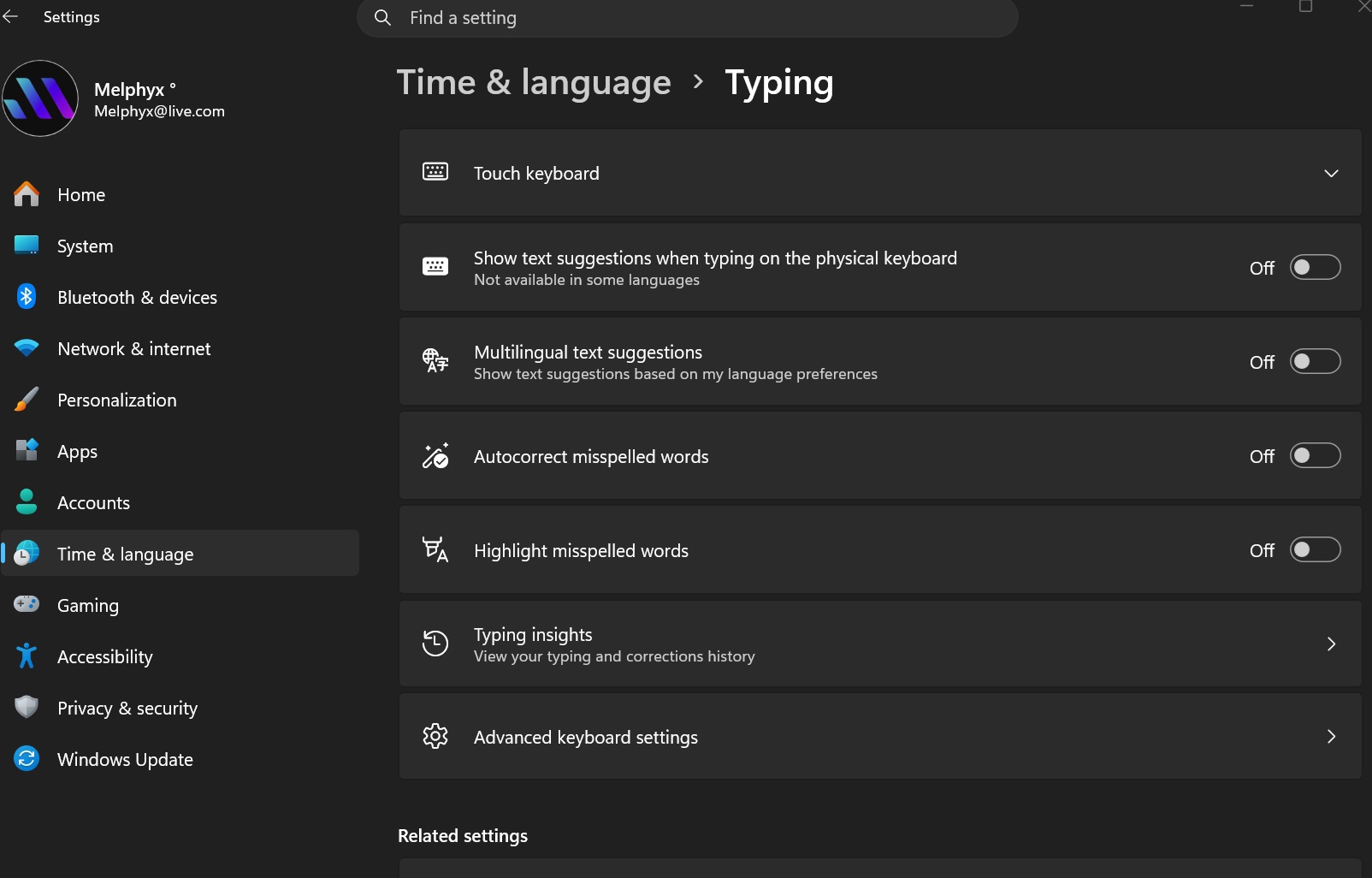Select the Time & language sidebar entry
1372x878 pixels.
(x=180, y=553)
